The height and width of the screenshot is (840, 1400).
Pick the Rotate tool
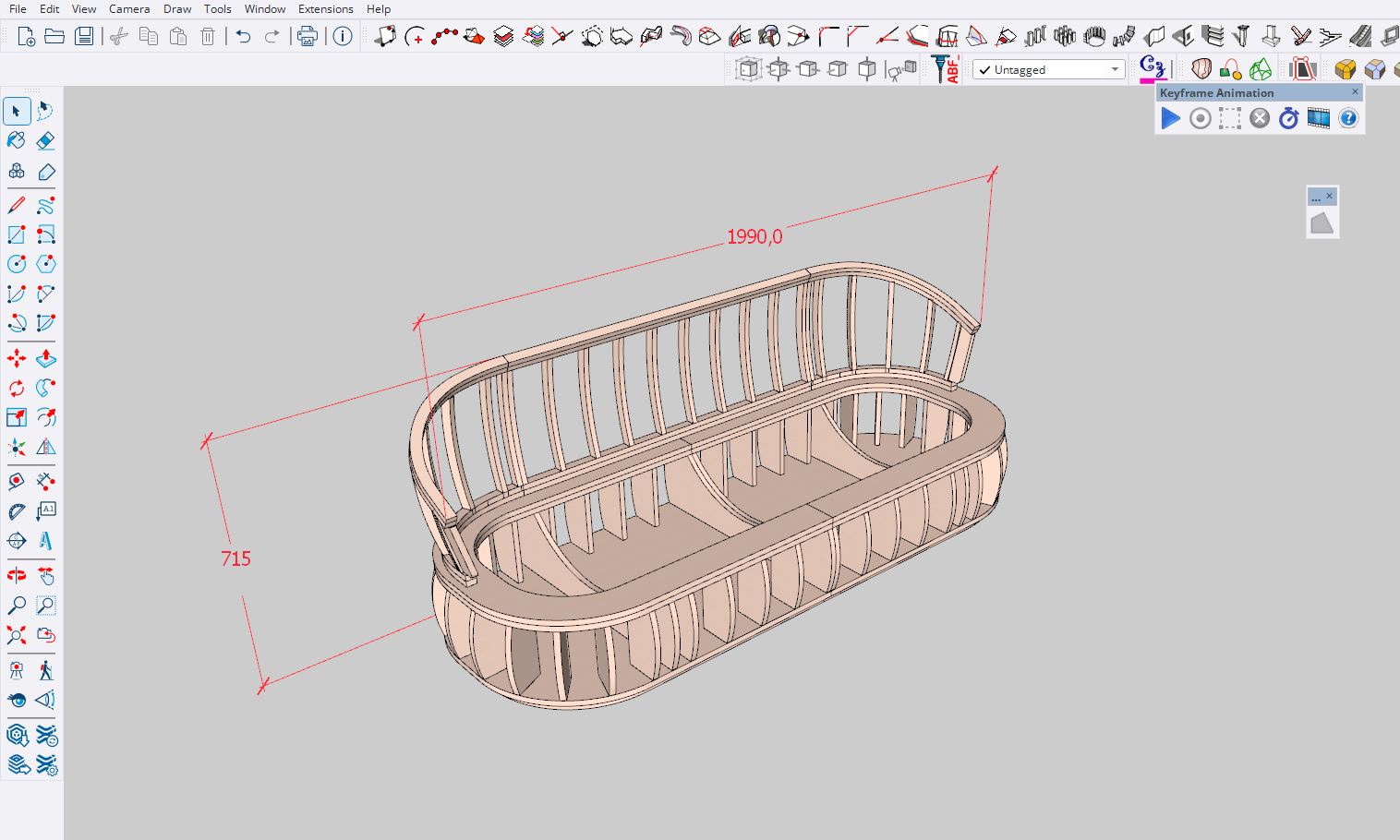click(17, 388)
